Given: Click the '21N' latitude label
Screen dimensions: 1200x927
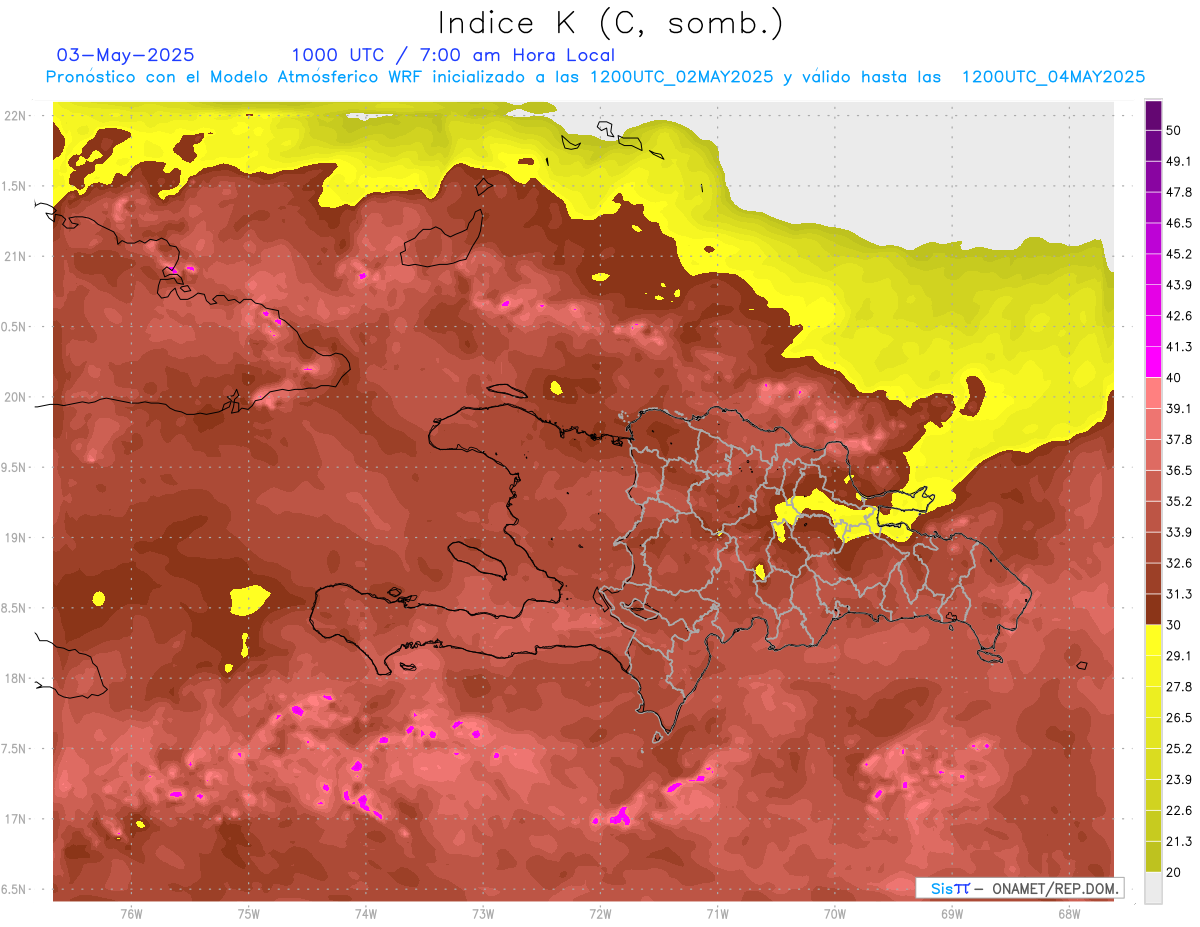Looking at the screenshot, I should (15, 256).
